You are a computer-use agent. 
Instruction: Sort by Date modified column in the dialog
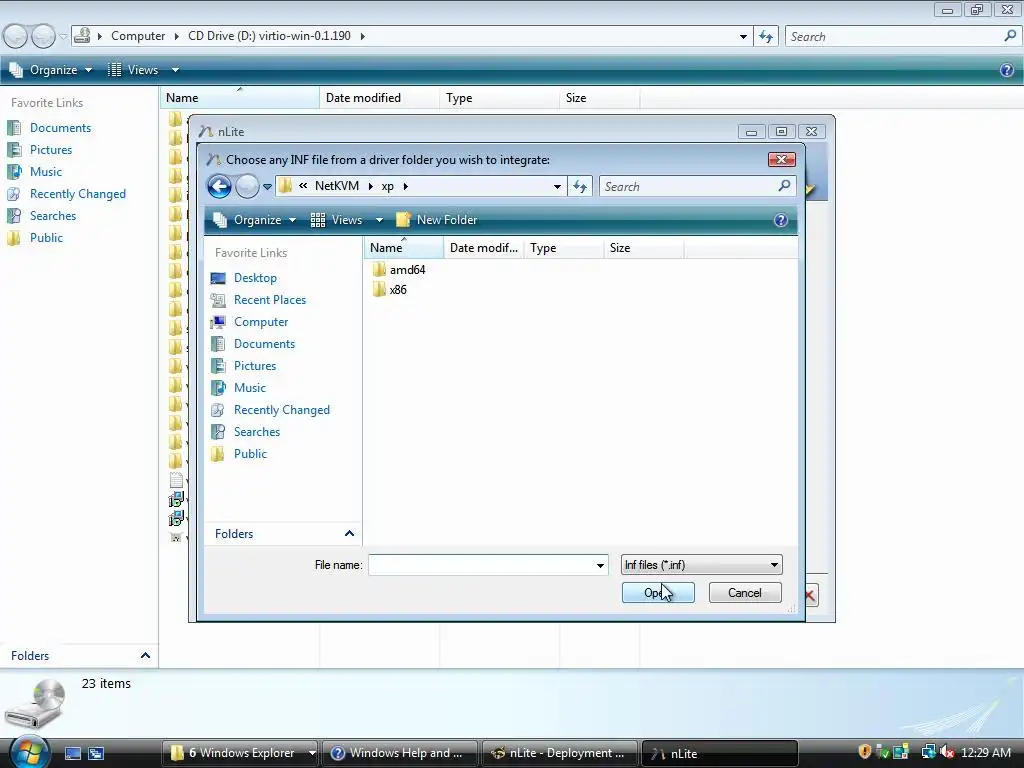(484, 248)
